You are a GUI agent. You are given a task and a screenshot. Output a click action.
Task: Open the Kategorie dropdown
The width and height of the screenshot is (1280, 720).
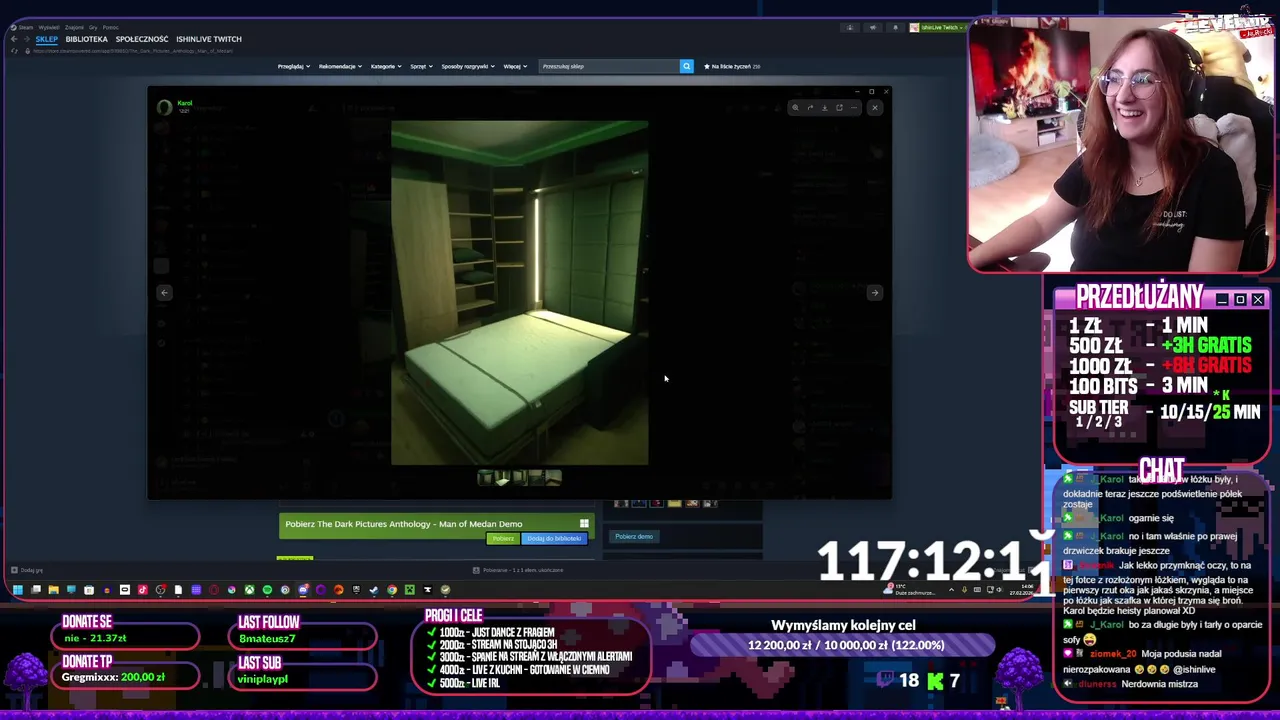(386, 66)
